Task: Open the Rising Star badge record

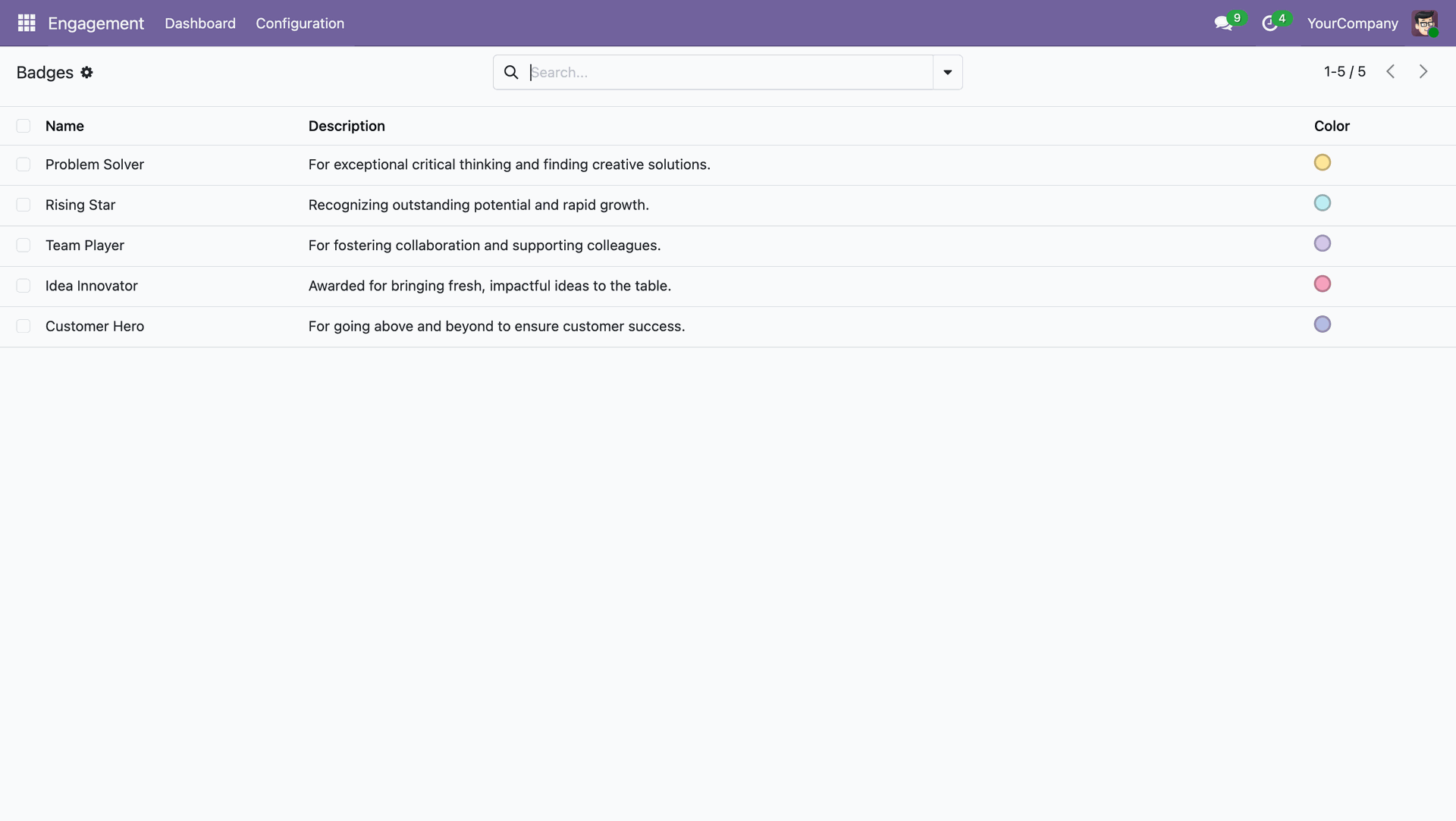Action: click(80, 205)
